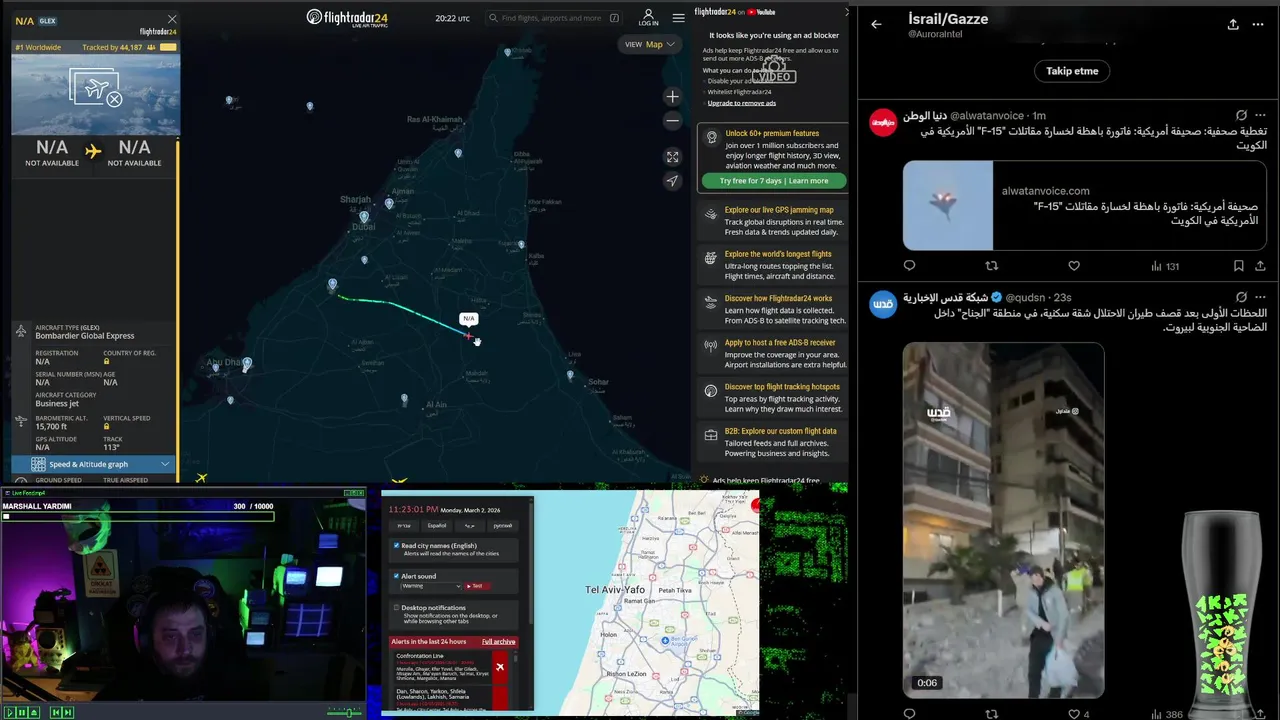
Task: Click the Ben Gurion Airport map marker
Action: pos(665,640)
